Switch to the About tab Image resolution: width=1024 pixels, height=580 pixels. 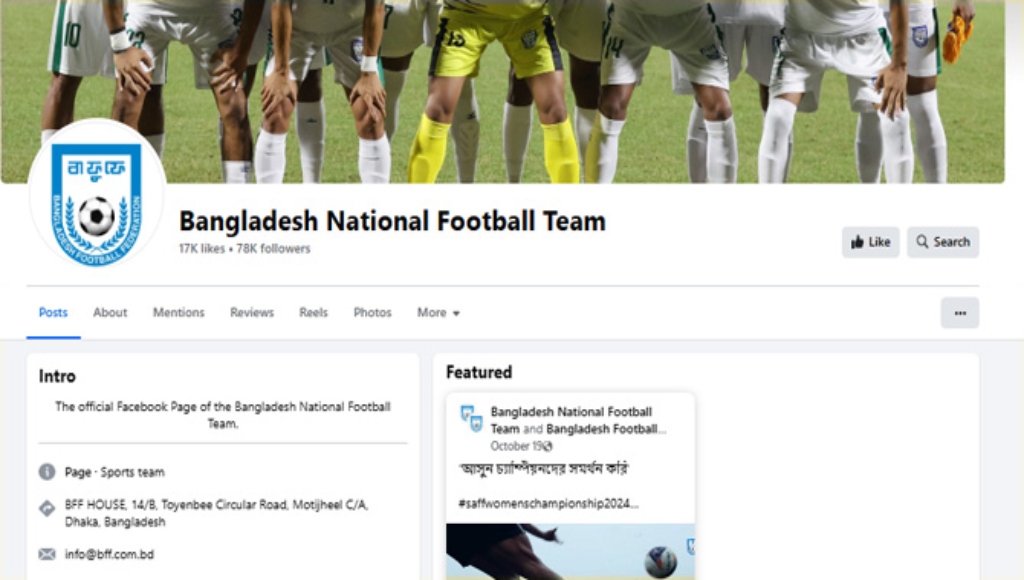[110, 313]
